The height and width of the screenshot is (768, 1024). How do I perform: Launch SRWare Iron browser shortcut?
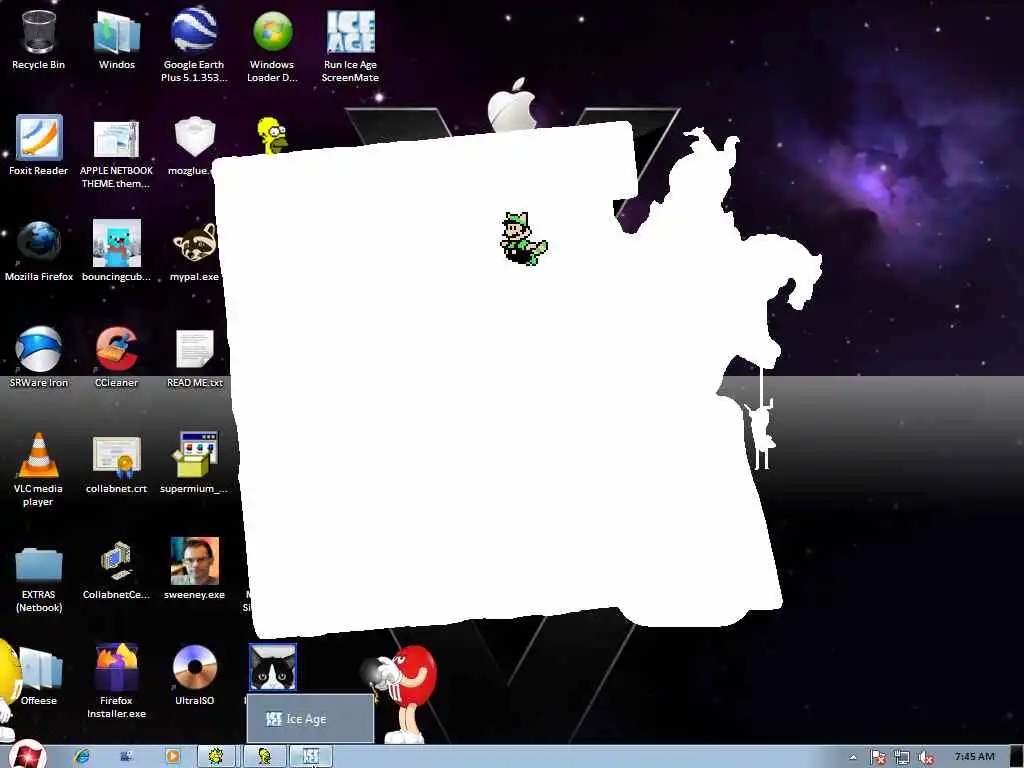39,357
